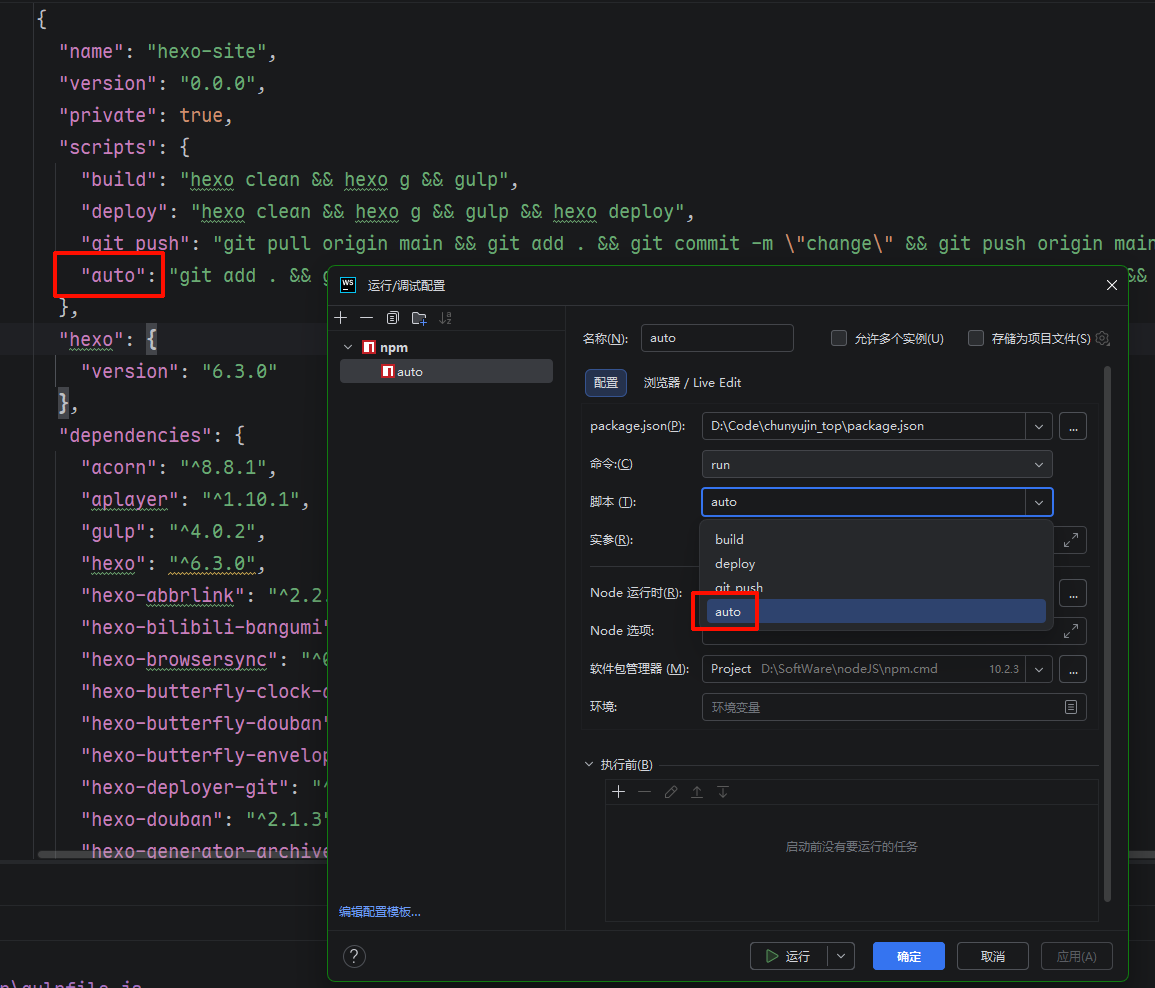Click the environment variables edit icon
The height and width of the screenshot is (988, 1155).
(1071, 707)
